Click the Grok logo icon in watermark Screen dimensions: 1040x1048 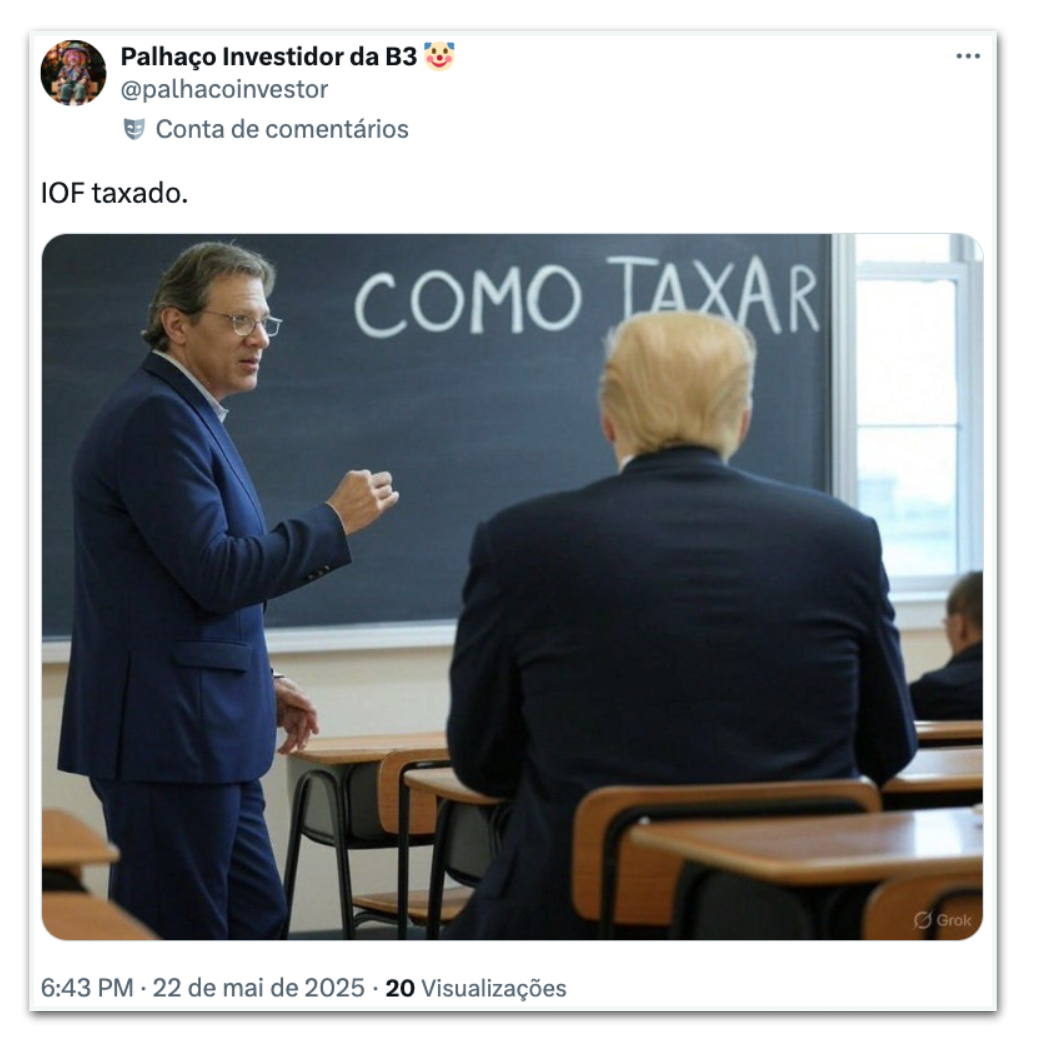click(x=922, y=920)
